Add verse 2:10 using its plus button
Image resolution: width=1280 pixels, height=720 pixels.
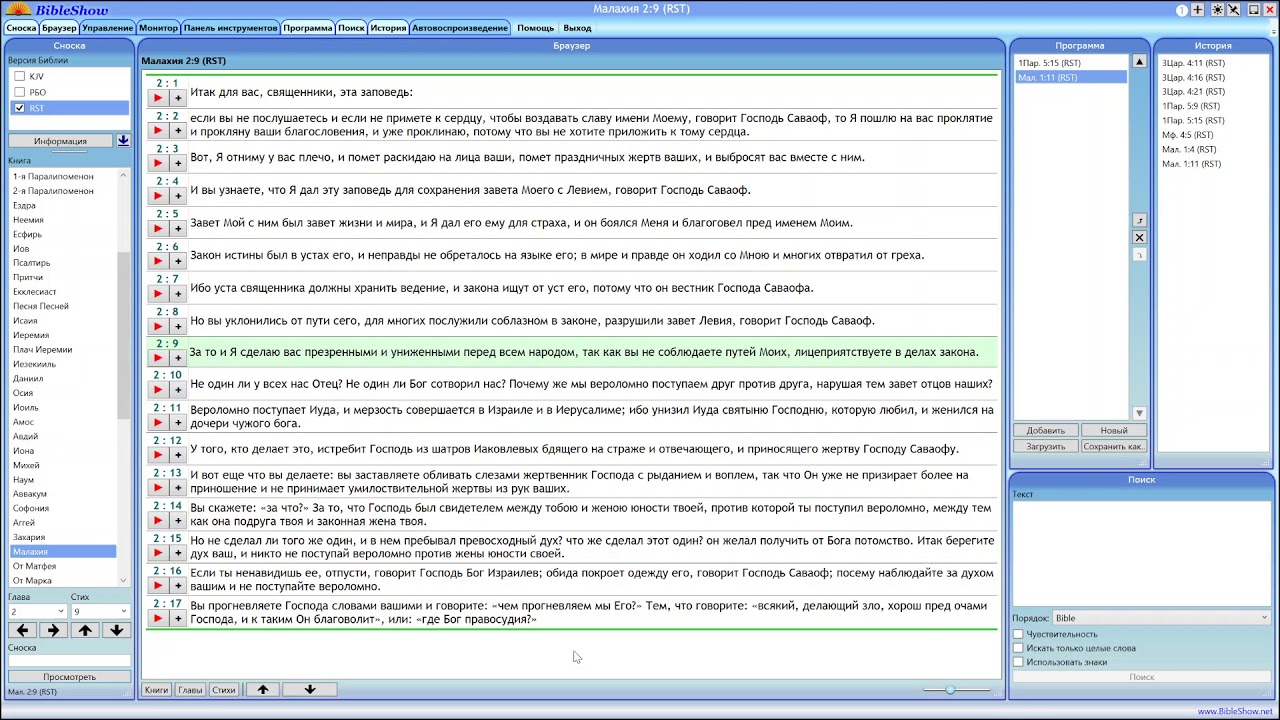178,390
